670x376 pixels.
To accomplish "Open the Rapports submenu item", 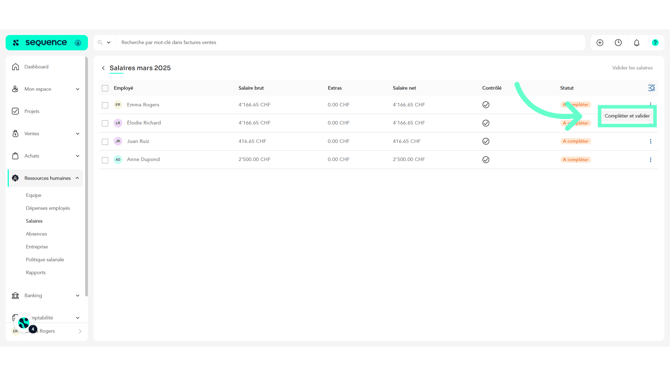I will click(x=35, y=272).
